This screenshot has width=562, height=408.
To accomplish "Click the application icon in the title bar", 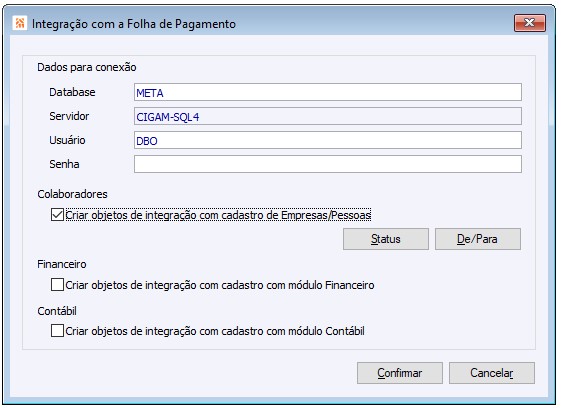I will [20, 23].
